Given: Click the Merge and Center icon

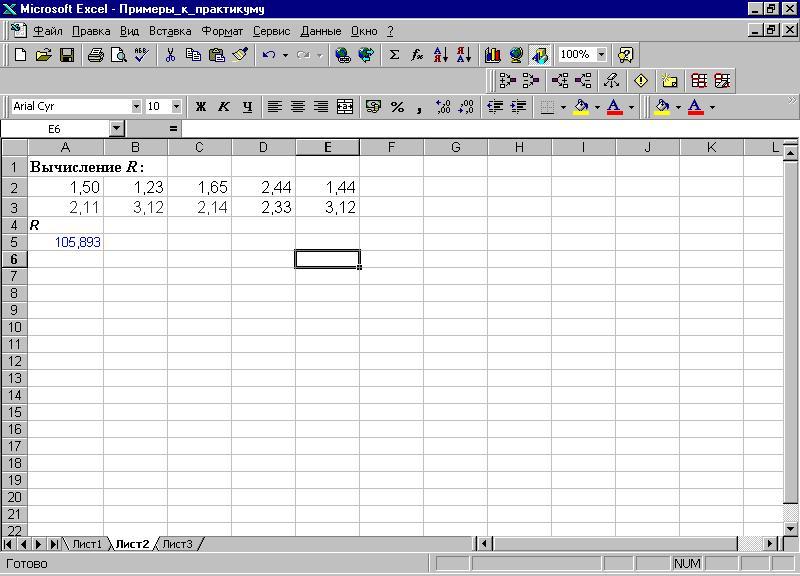Looking at the screenshot, I should [x=345, y=107].
